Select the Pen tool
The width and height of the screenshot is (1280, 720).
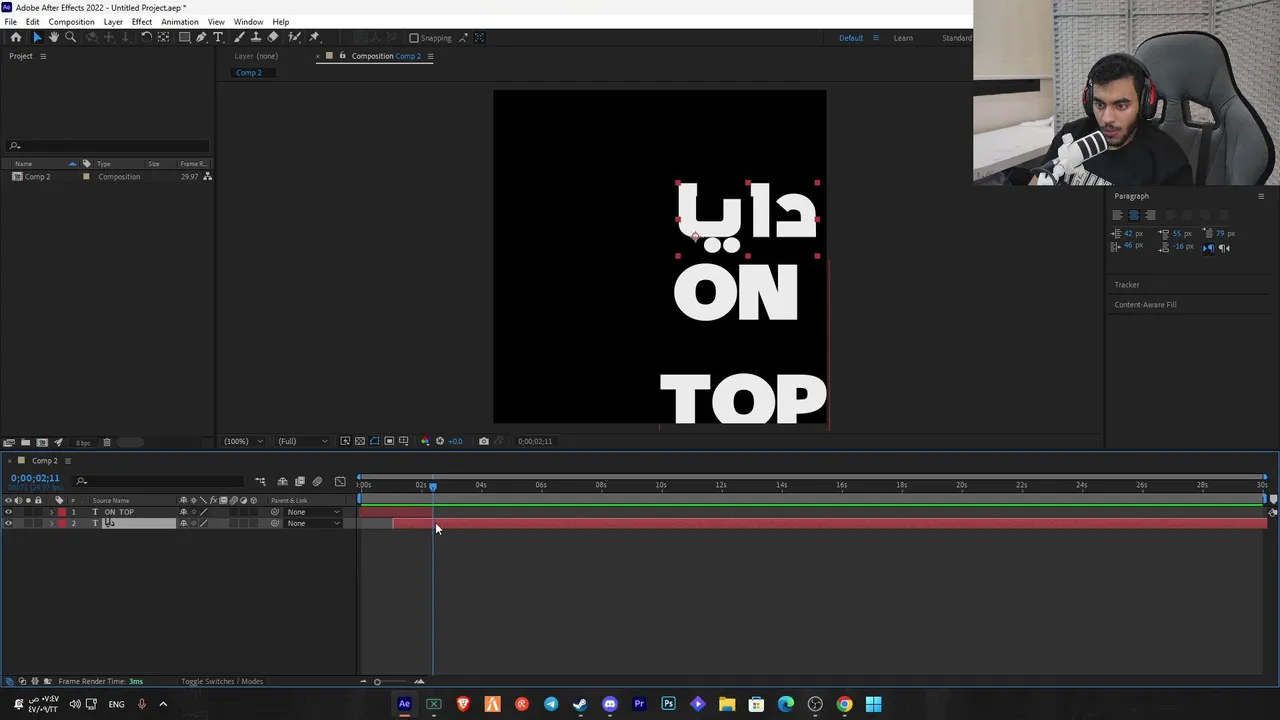[201, 37]
